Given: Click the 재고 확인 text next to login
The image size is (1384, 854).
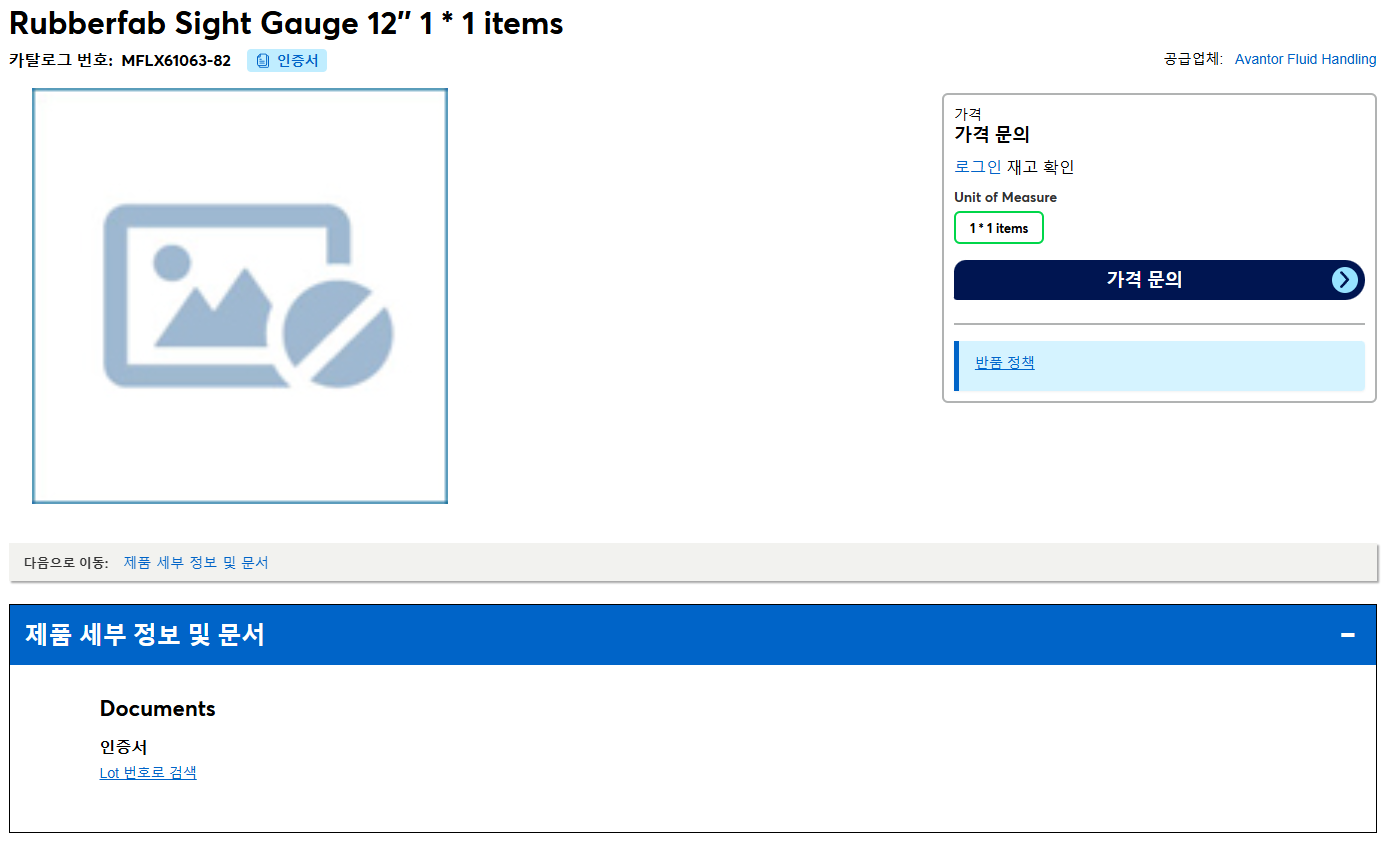Looking at the screenshot, I should (x=1040, y=167).
